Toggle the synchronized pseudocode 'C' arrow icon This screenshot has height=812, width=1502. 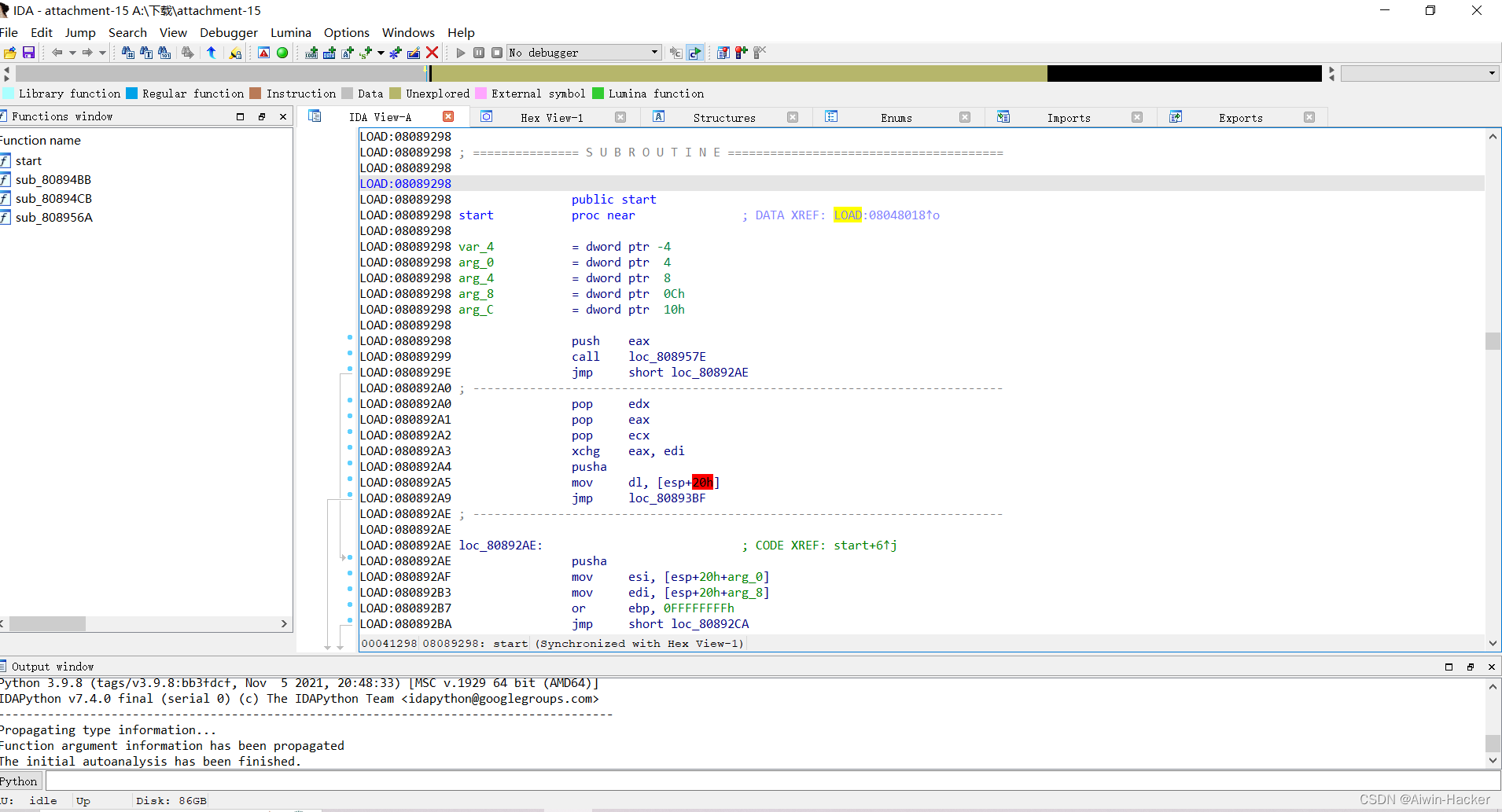694,53
